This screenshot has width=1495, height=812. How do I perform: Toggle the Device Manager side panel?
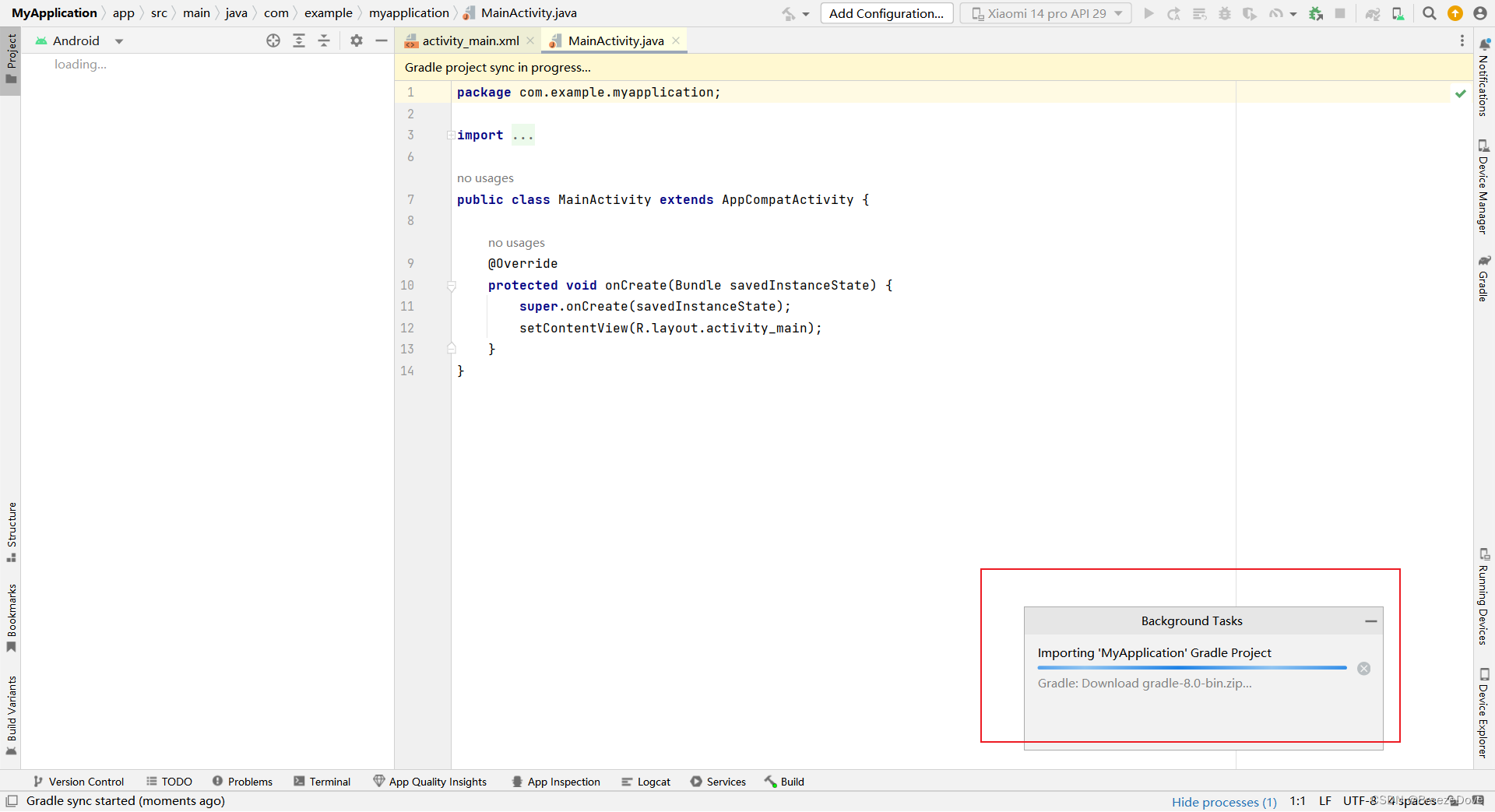(1484, 186)
